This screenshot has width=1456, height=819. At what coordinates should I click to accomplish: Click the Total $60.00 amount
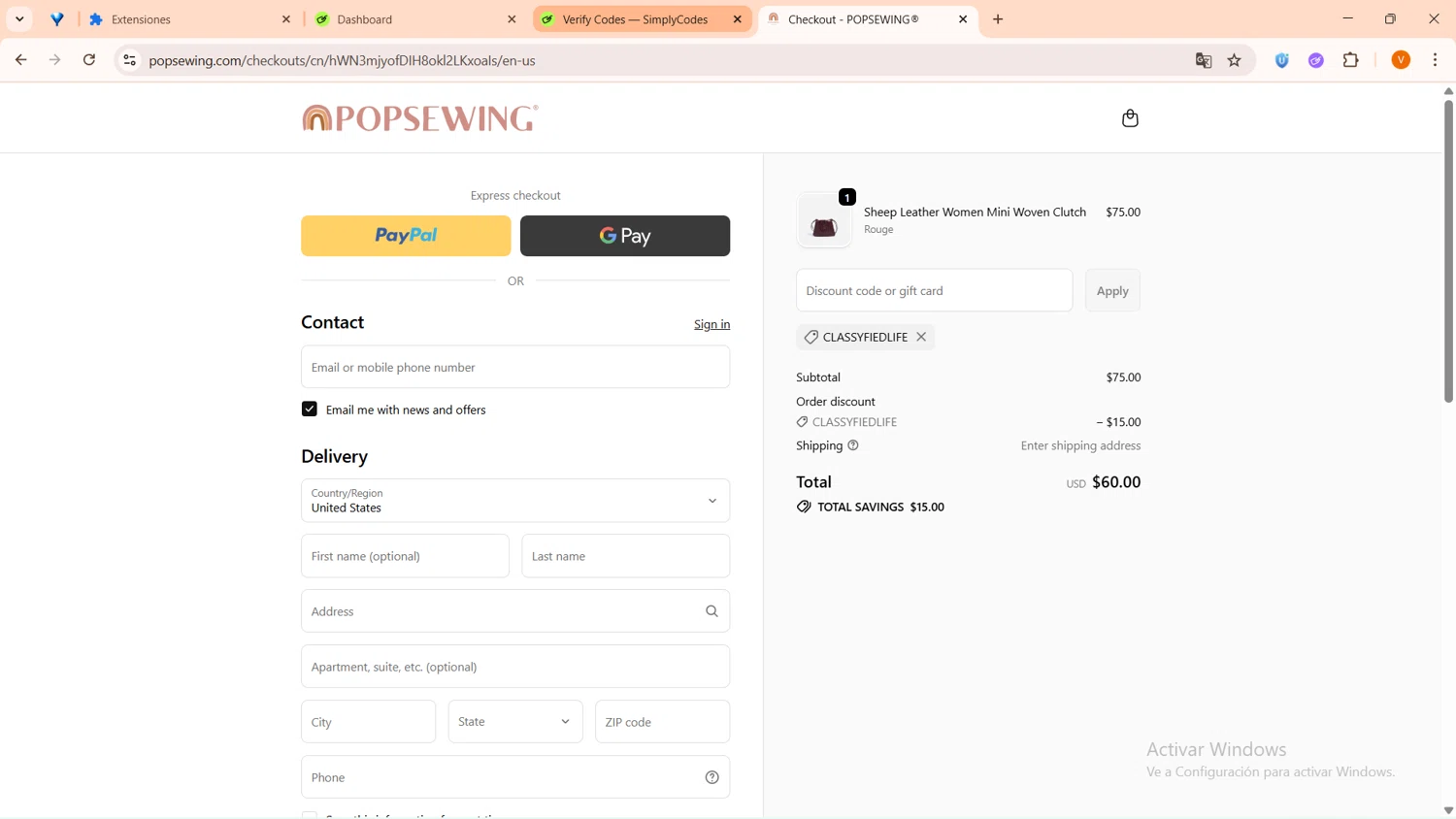point(1116,482)
